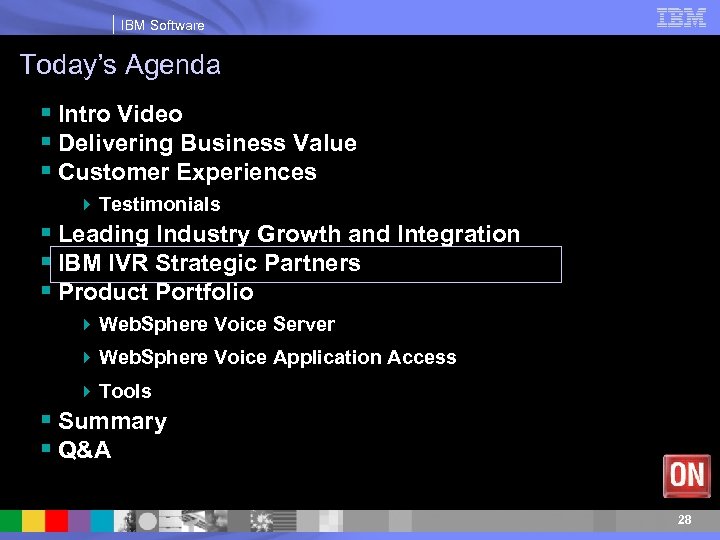This screenshot has width=720, height=540.
Task: Click 'WebSphere Voice Application Access' sub-item
Action: click(277, 357)
